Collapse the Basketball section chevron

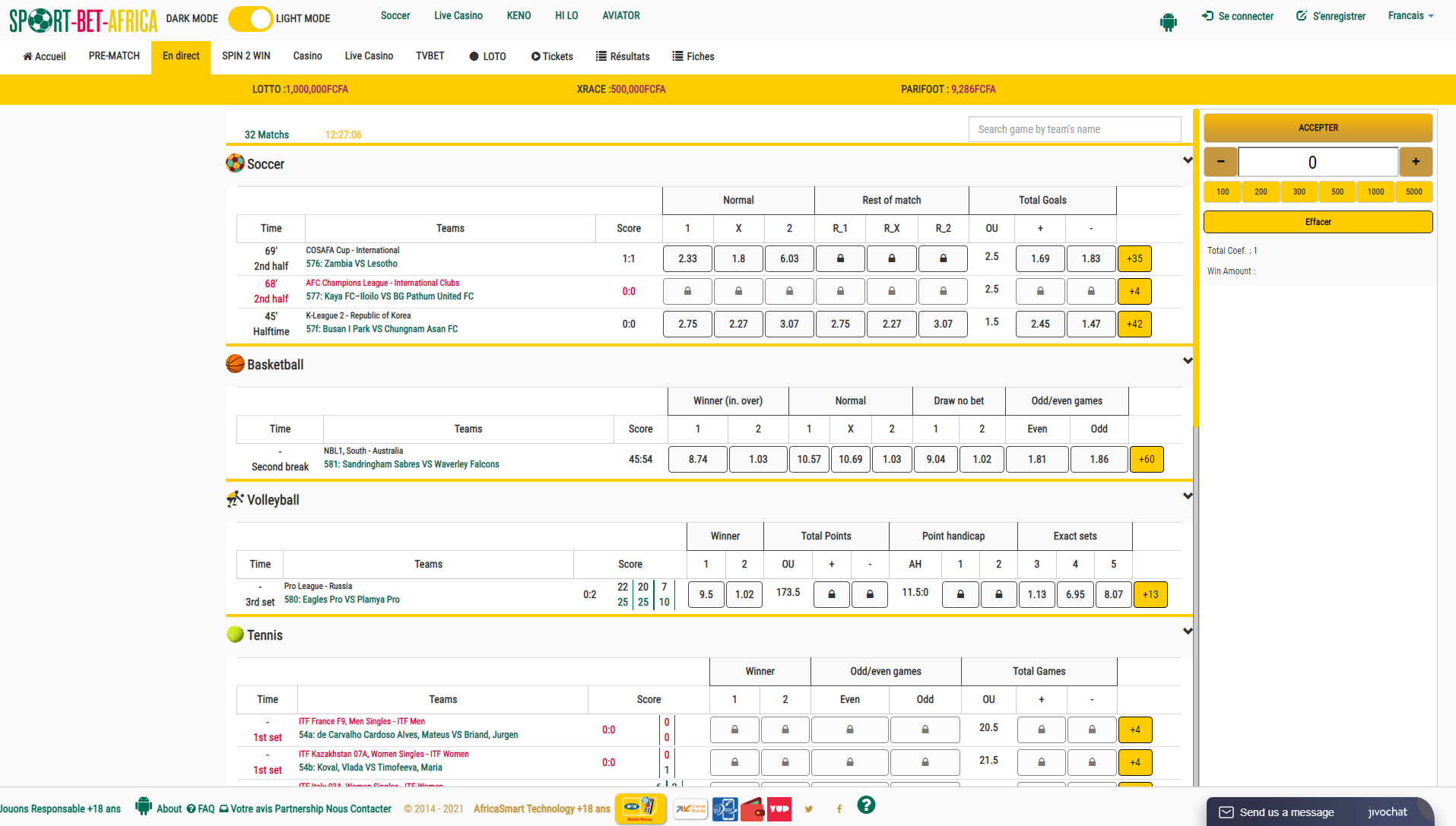pyautogui.click(x=1187, y=361)
